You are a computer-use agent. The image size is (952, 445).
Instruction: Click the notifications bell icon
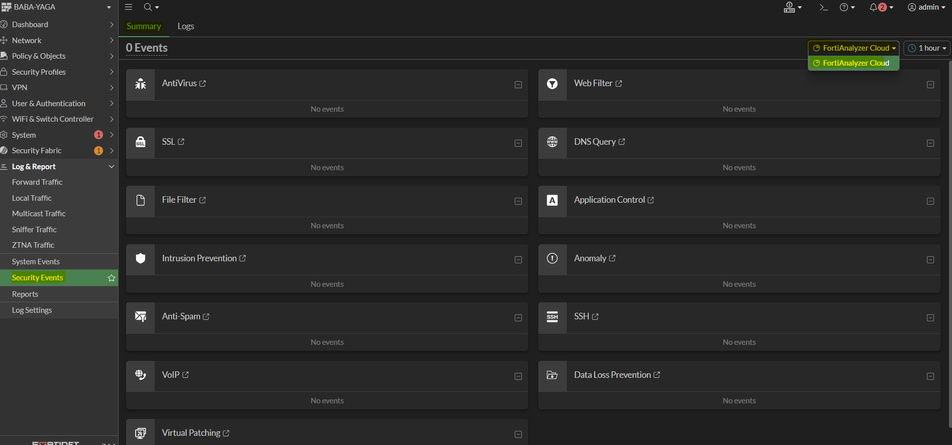point(873,7)
